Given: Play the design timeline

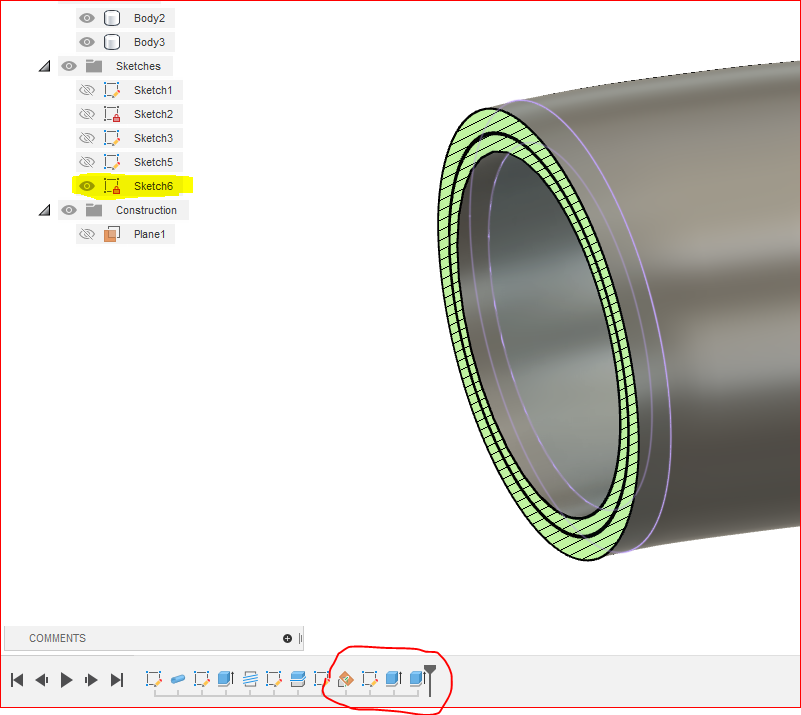Looking at the screenshot, I should click(65, 679).
